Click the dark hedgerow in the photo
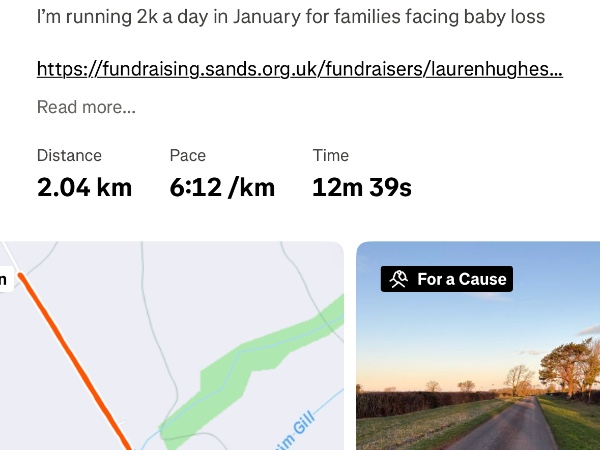Viewport: 600px width, 450px height. point(420,402)
